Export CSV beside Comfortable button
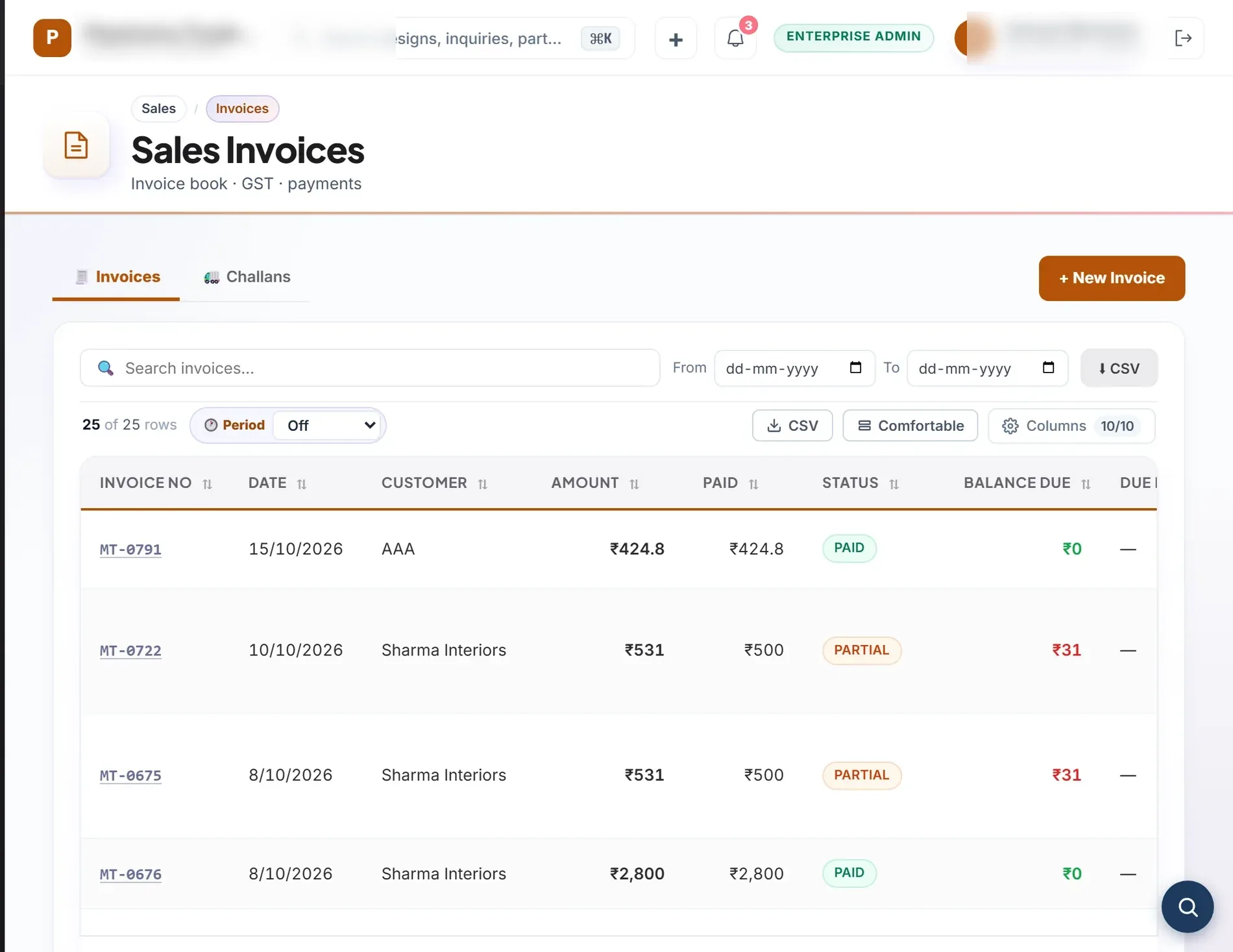1233x952 pixels. pos(792,426)
